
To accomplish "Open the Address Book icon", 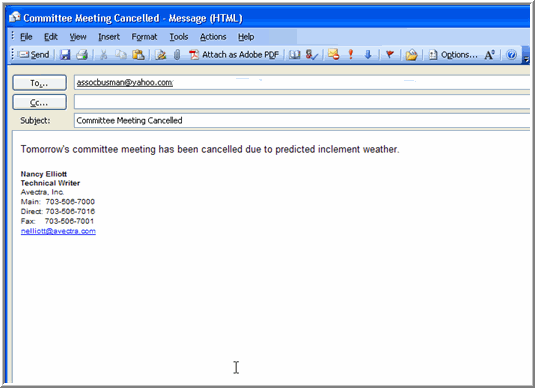I will tap(294, 55).
